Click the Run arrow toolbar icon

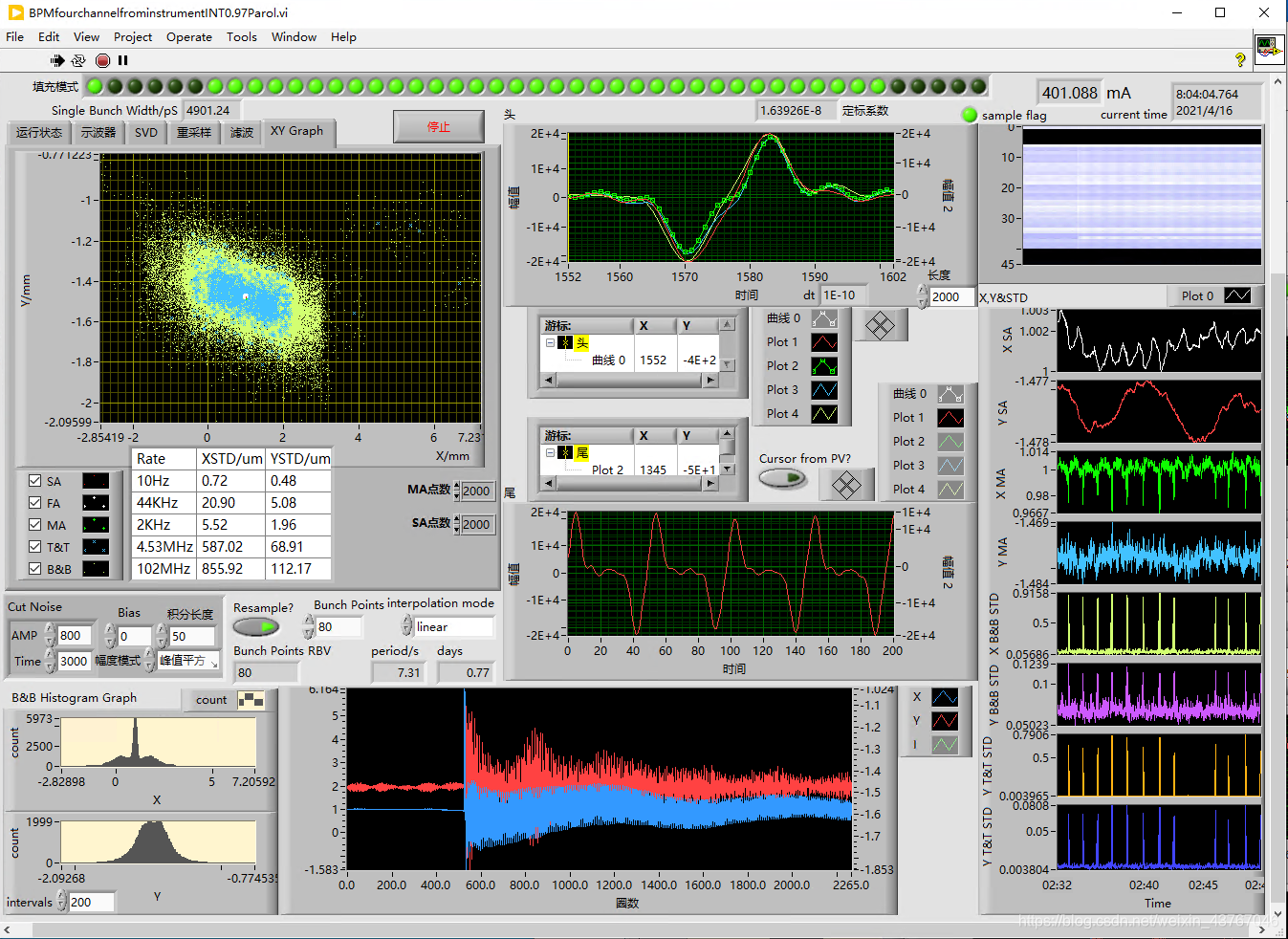click(57, 60)
